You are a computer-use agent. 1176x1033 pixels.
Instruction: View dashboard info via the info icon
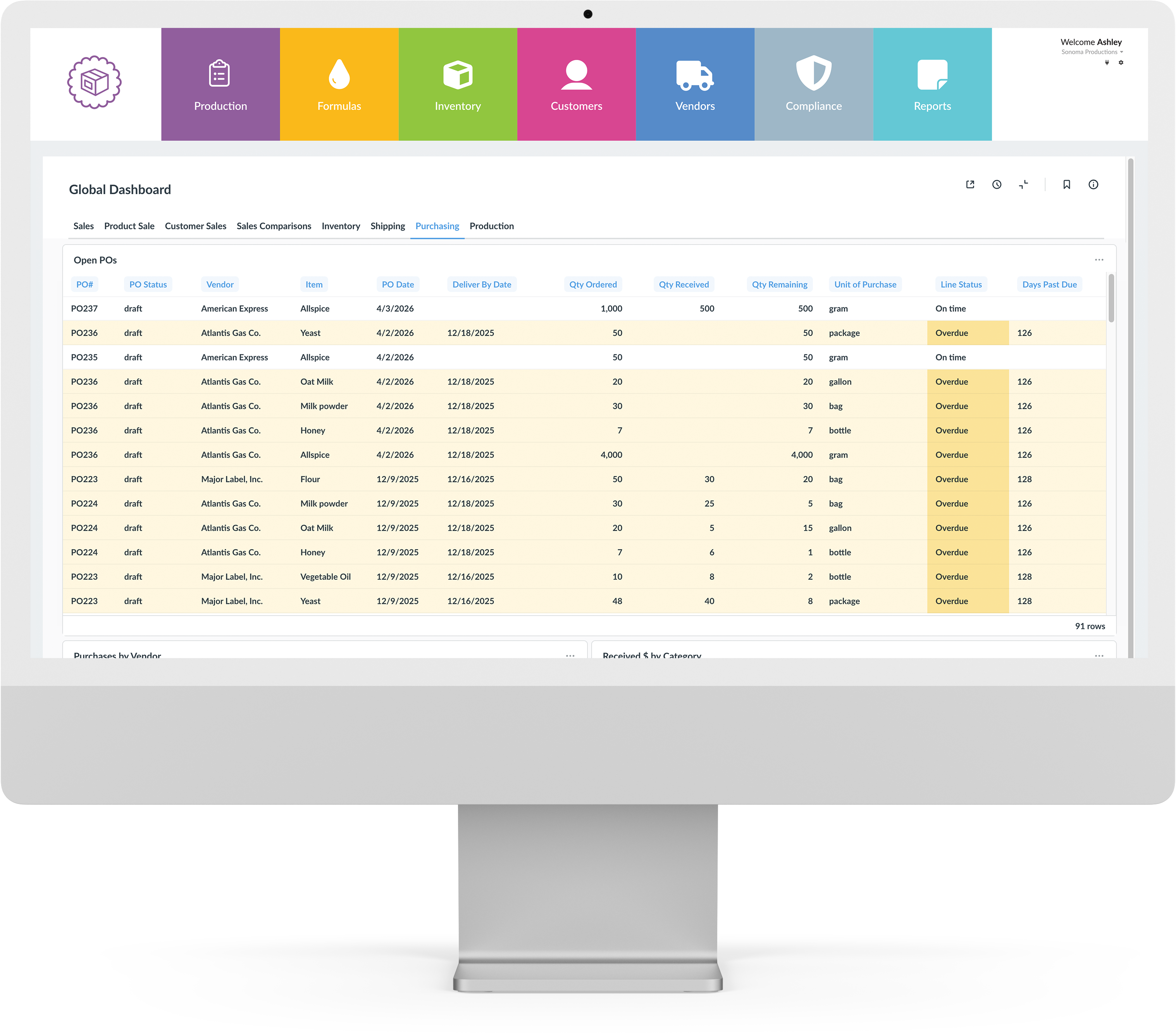click(1094, 184)
